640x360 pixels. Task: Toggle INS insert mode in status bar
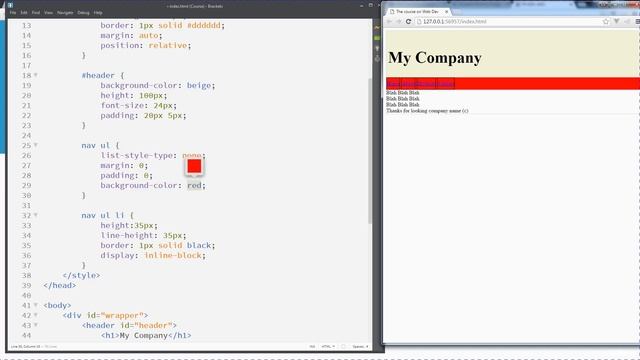click(312, 347)
